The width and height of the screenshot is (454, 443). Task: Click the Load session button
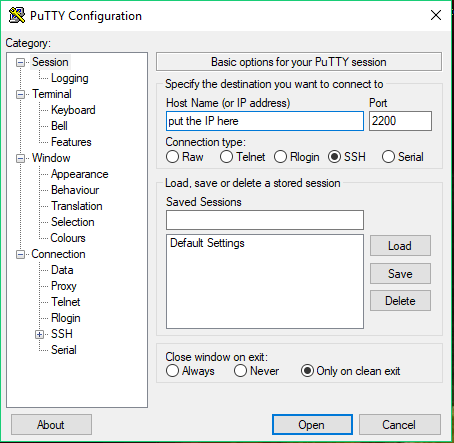pyautogui.click(x=400, y=246)
